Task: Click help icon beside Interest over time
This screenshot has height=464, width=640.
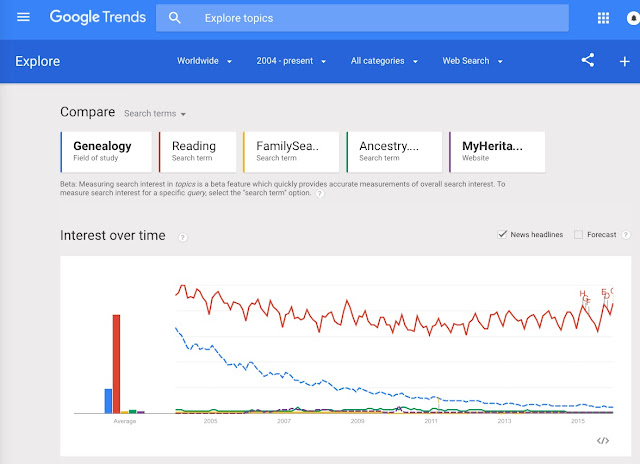Action: [182, 237]
